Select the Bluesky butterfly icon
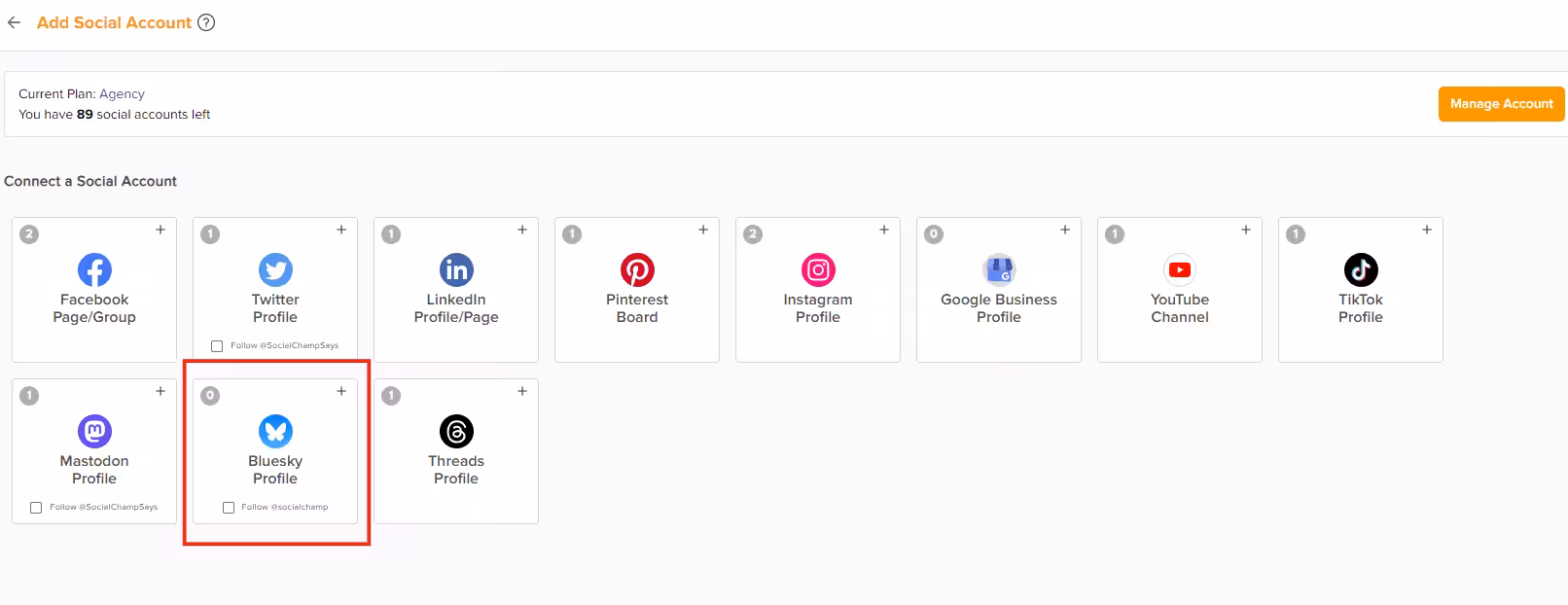This screenshot has height=605, width=1568. coord(275,431)
